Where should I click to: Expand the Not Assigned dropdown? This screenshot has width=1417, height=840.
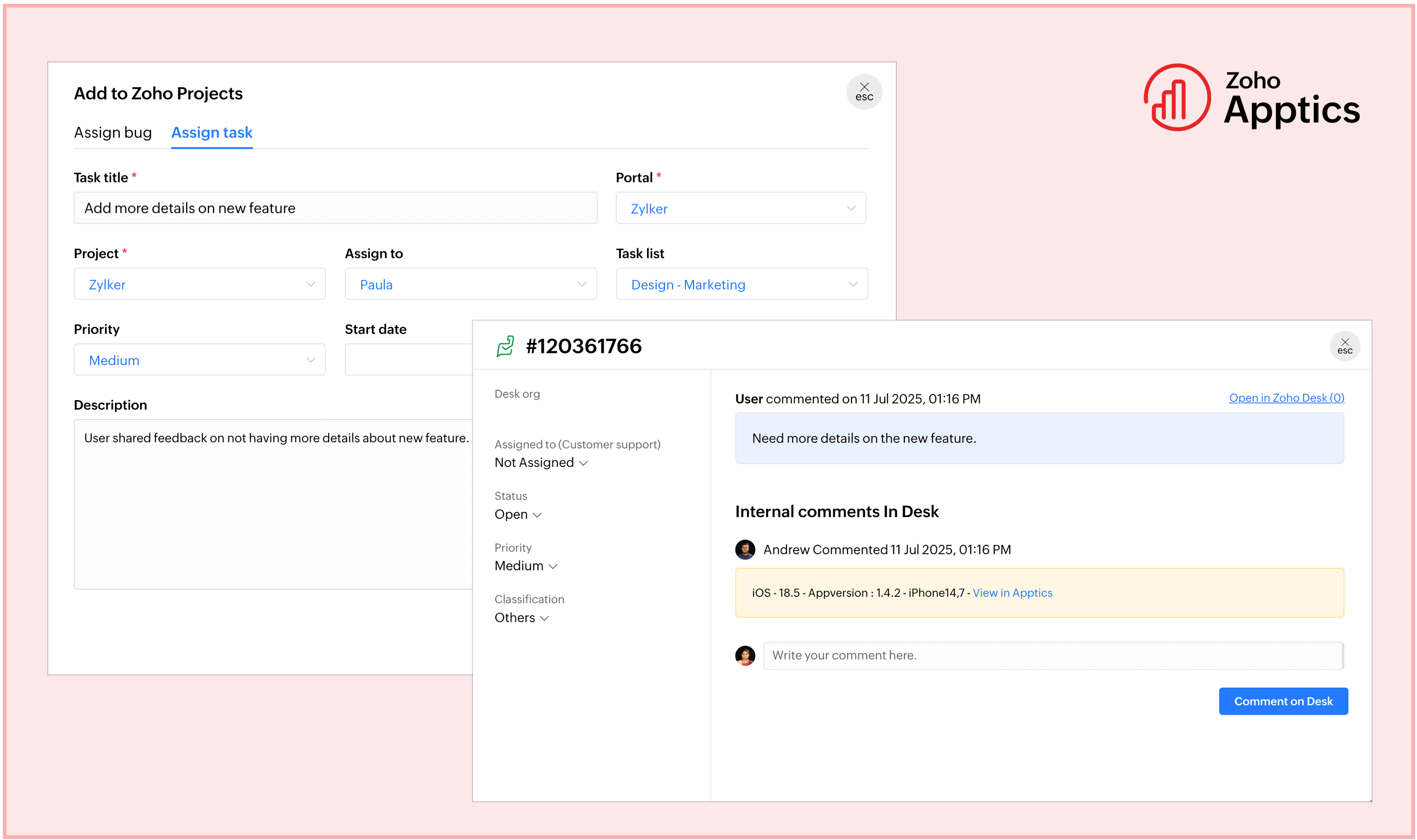point(541,463)
